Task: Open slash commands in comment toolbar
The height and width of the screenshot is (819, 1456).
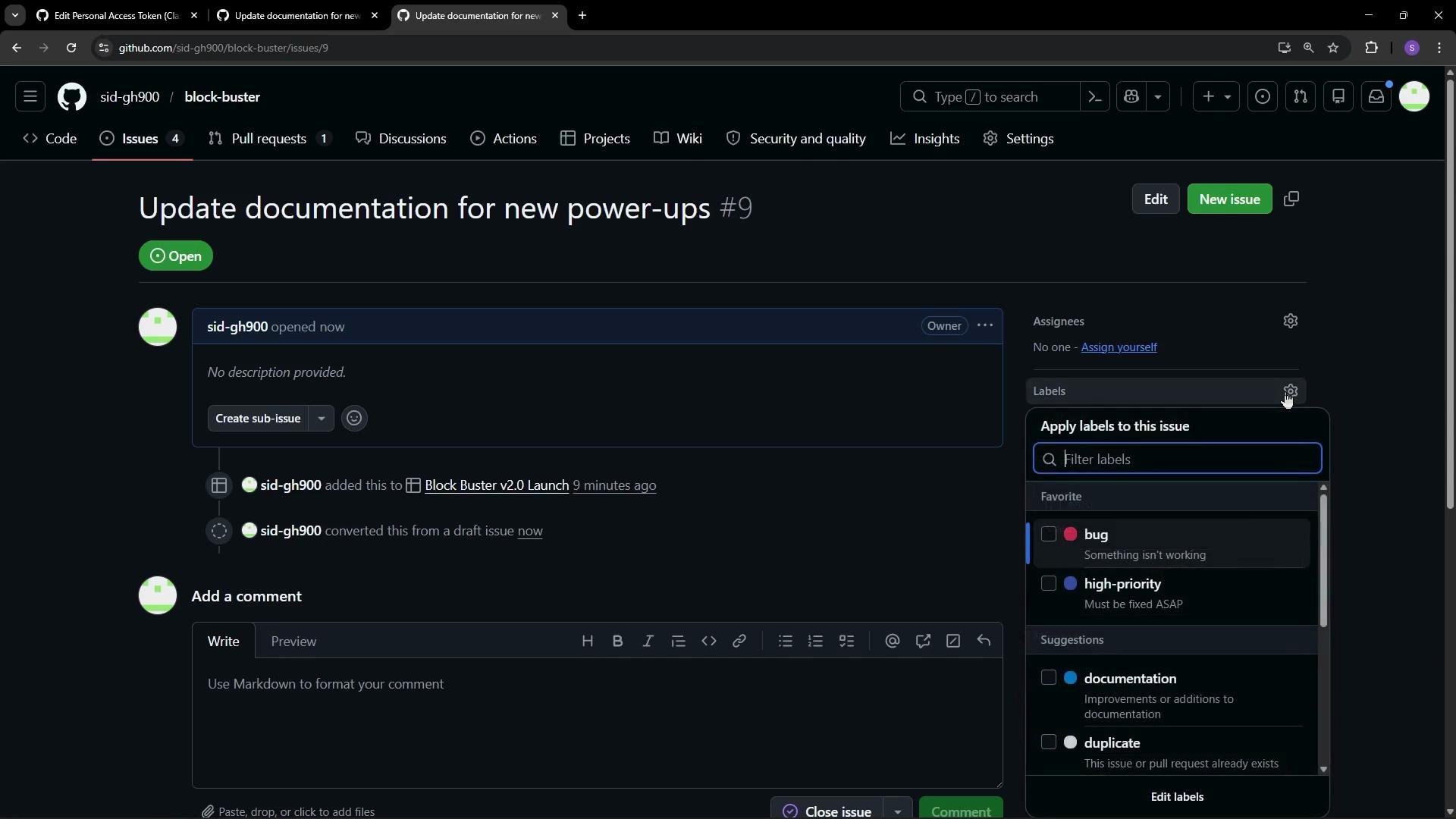Action: pyautogui.click(x=953, y=642)
